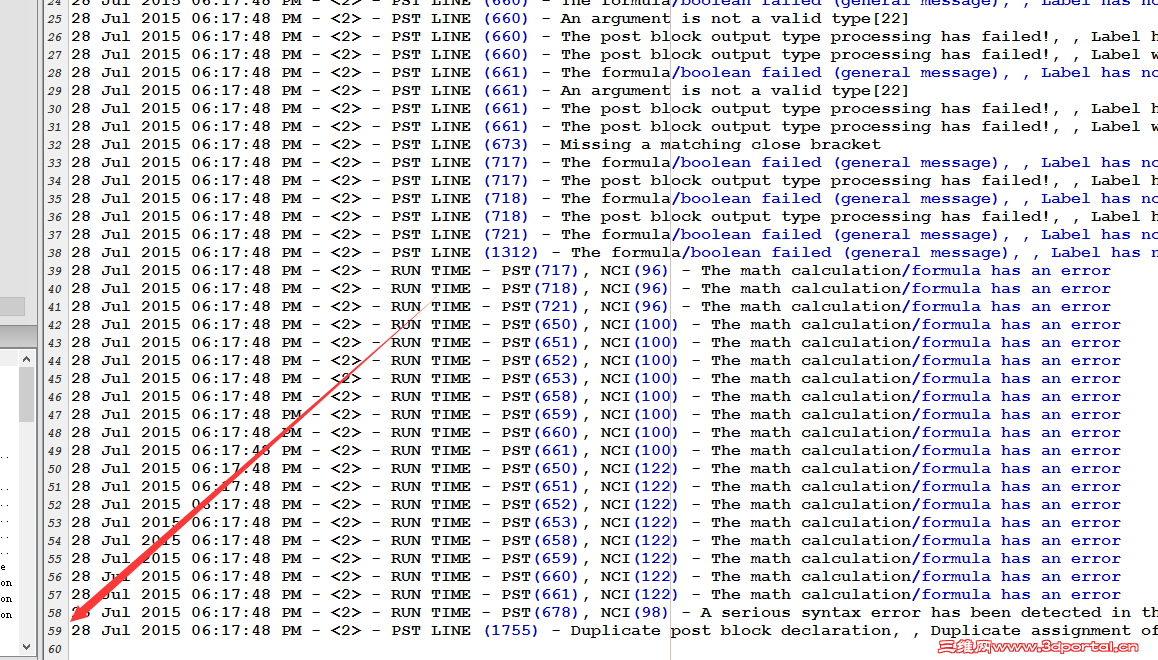This screenshot has height=660, width=1158.
Task: Click 'PST(658)' on line 46
Action: click(x=541, y=396)
